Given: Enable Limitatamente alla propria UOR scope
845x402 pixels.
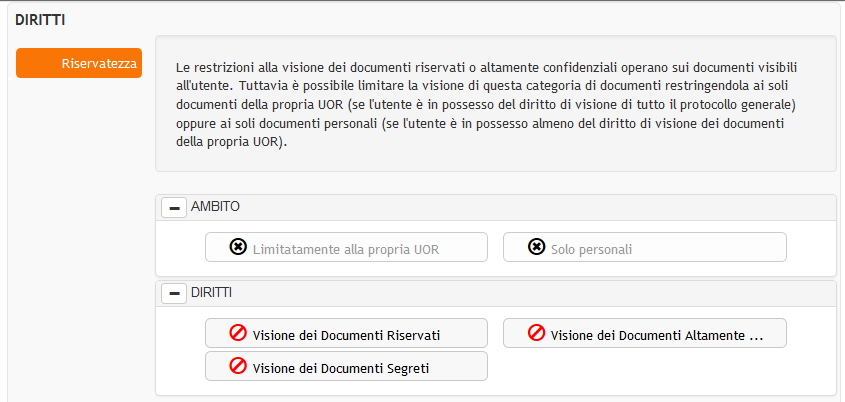Looking at the screenshot, I should click(x=346, y=247).
